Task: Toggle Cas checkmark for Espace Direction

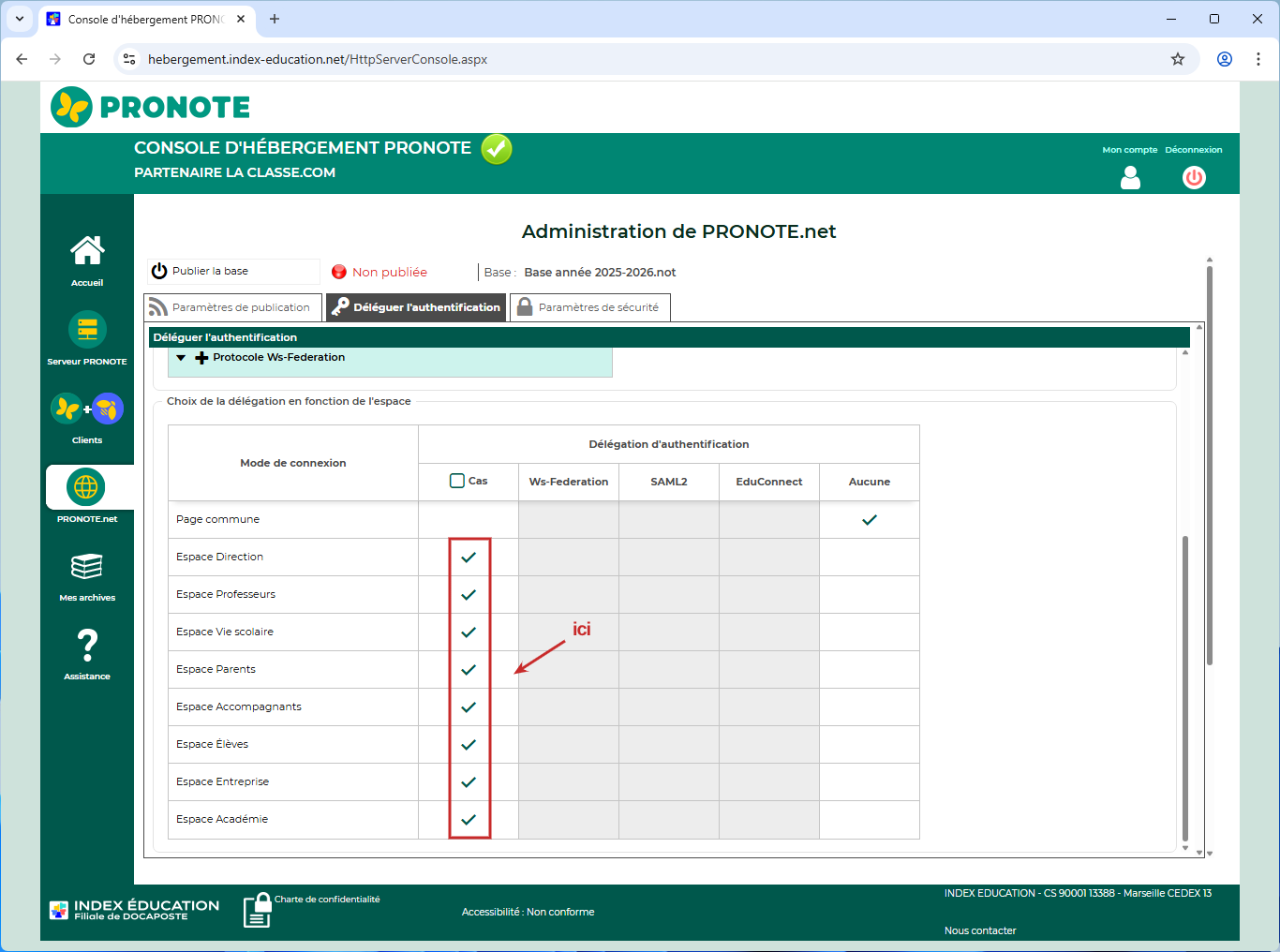Action: click(469, 557)
